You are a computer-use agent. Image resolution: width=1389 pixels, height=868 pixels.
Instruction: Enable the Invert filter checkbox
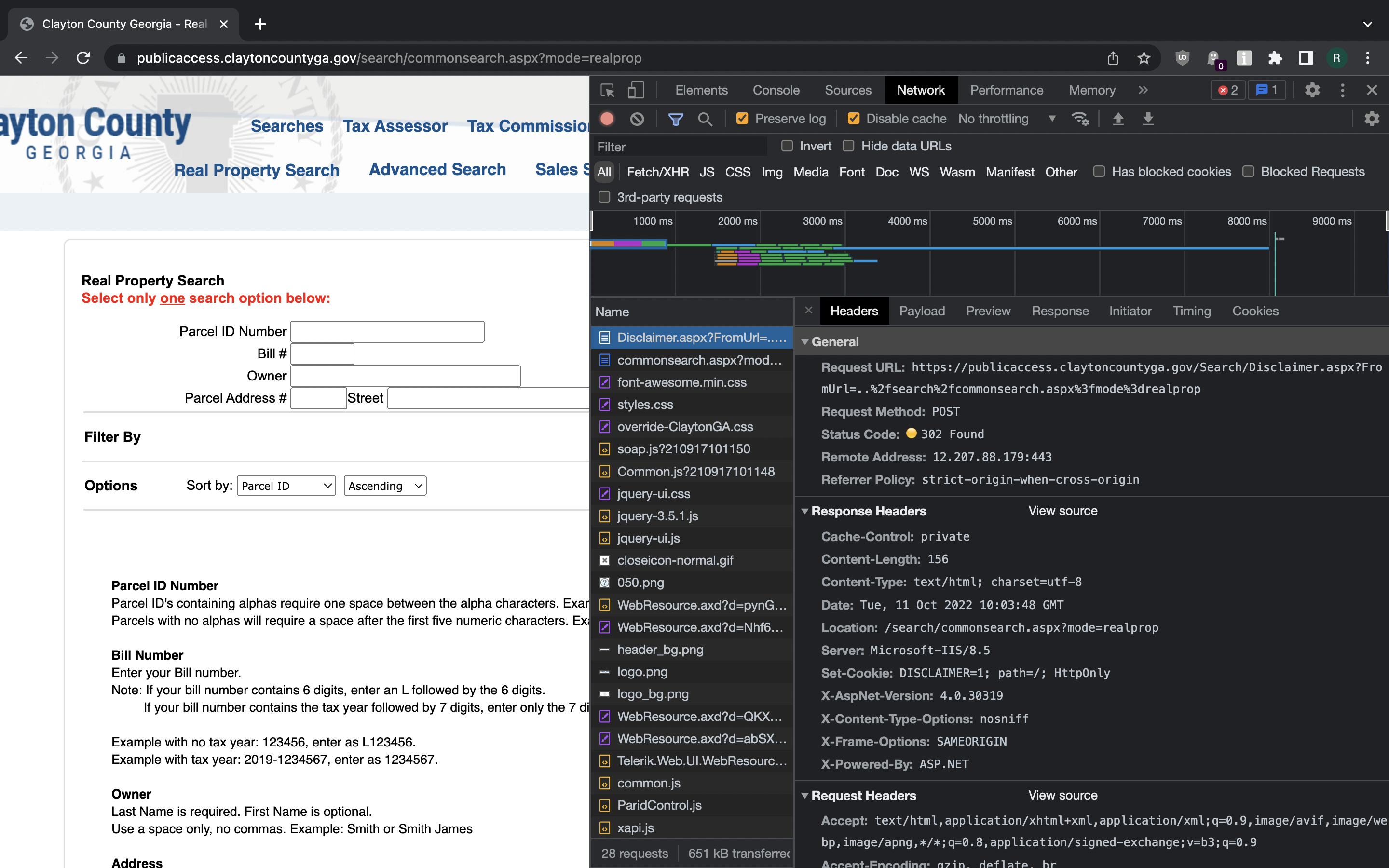(787, 147)
